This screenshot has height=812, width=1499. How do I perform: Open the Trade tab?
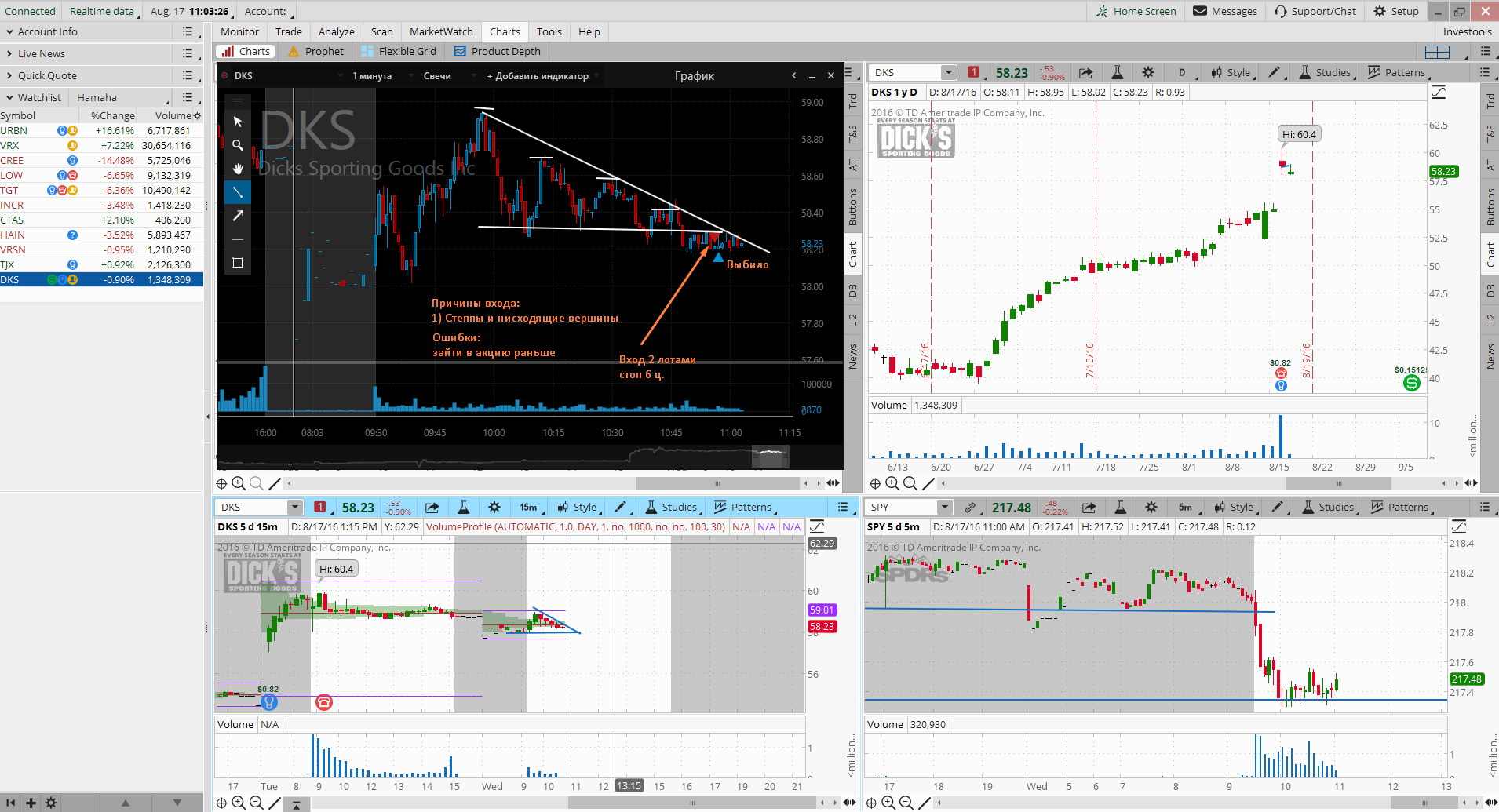289,31
